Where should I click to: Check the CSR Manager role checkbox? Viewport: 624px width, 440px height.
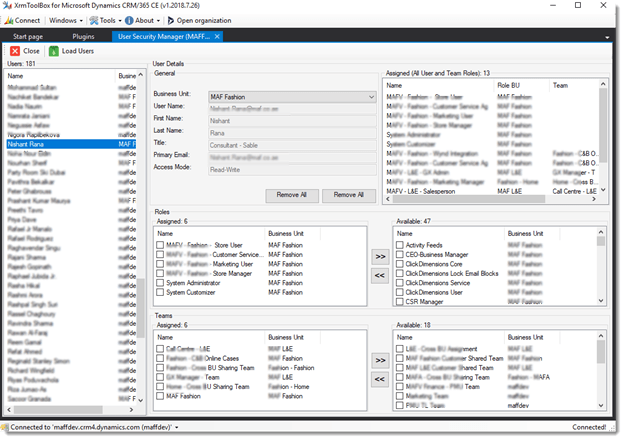point(400,300)
